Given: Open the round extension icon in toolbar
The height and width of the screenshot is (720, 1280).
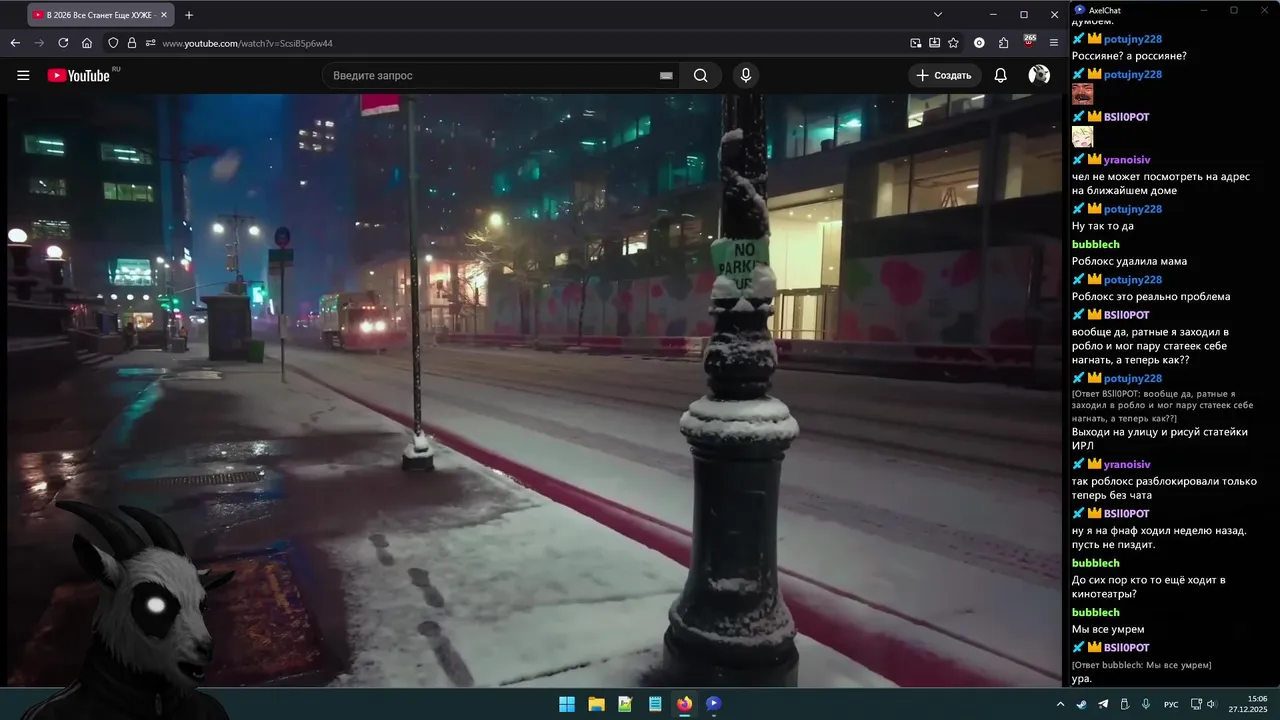Looking at the screenshot, I should click(x=979, y=43).
